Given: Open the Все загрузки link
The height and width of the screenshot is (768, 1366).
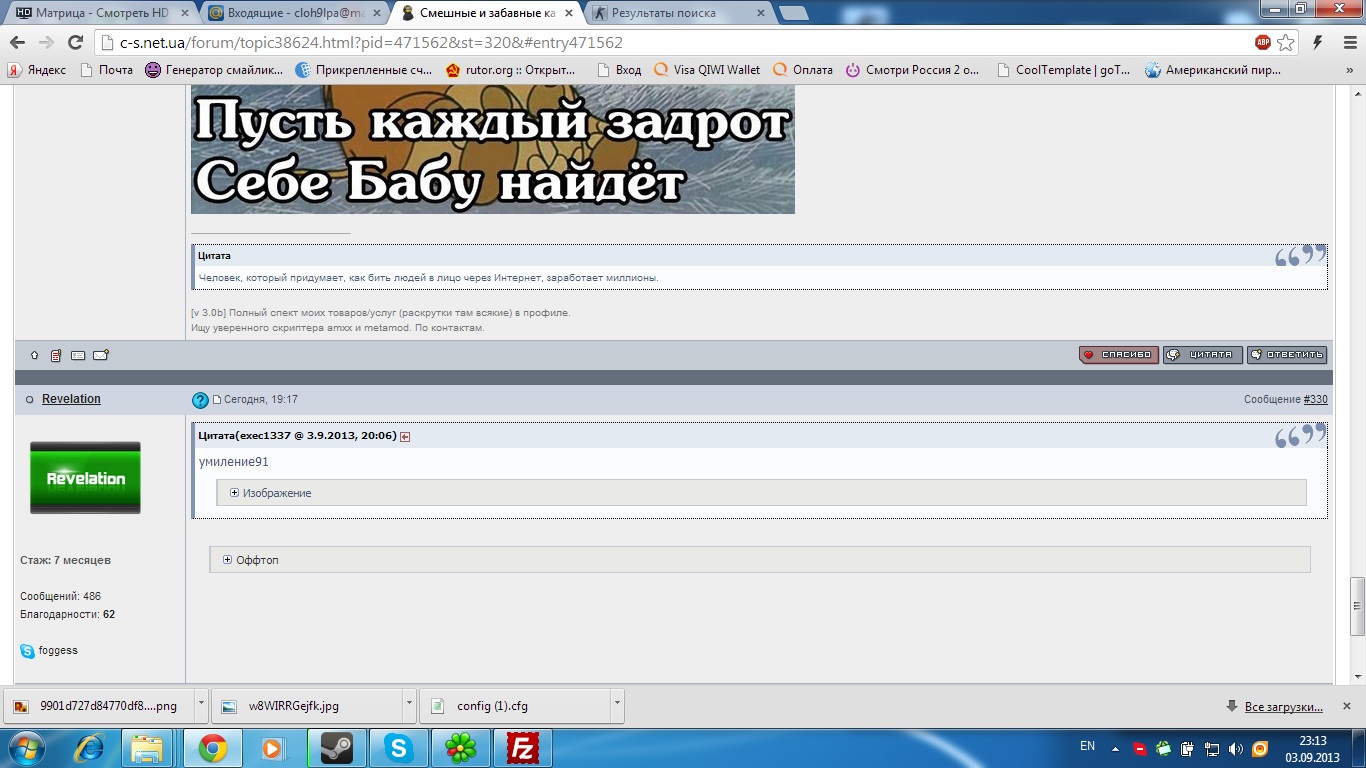Looking at the screenshot, I should pos(1283,706).
